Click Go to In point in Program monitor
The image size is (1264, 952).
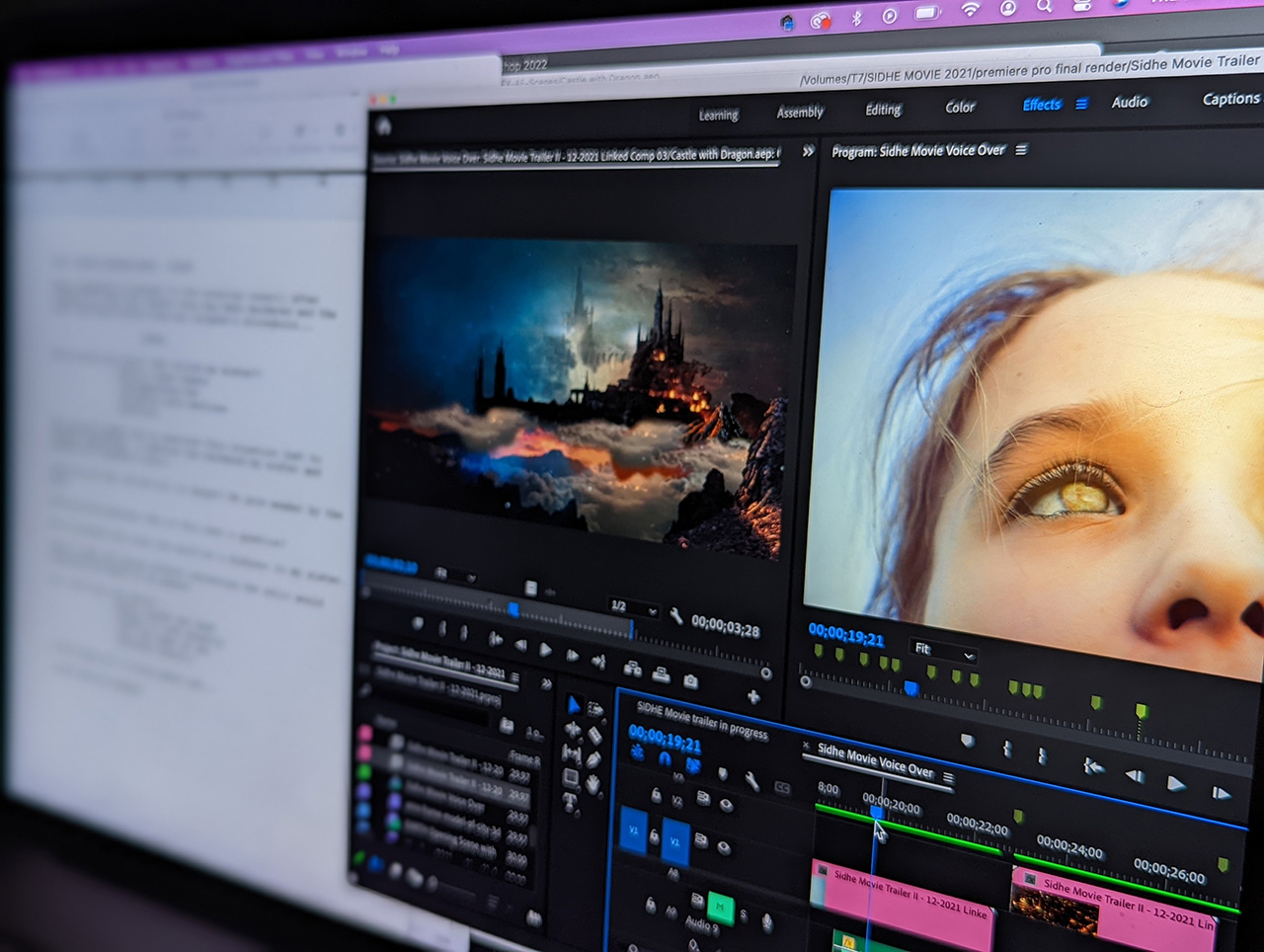1093,765
